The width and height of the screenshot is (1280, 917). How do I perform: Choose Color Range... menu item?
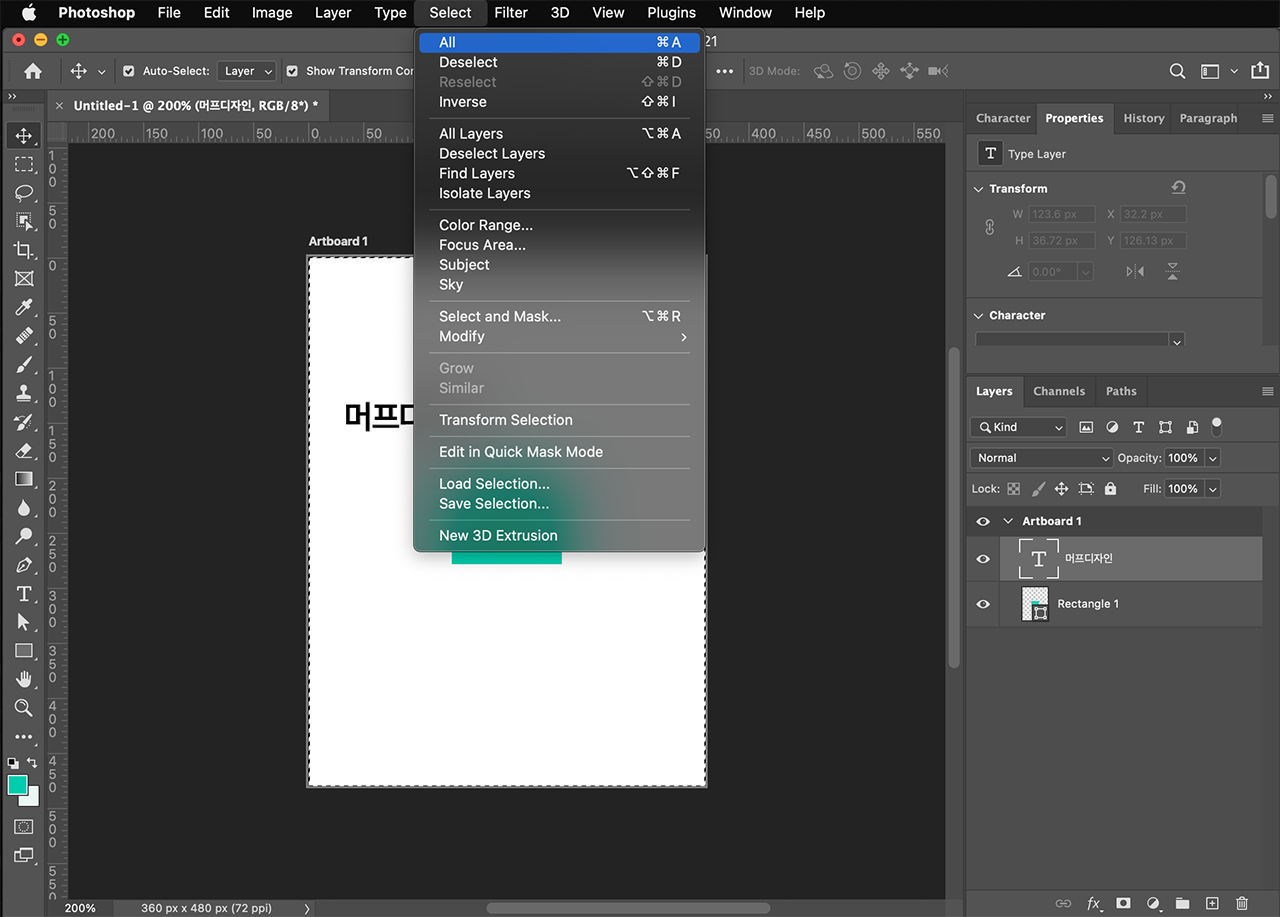point(560,225)
